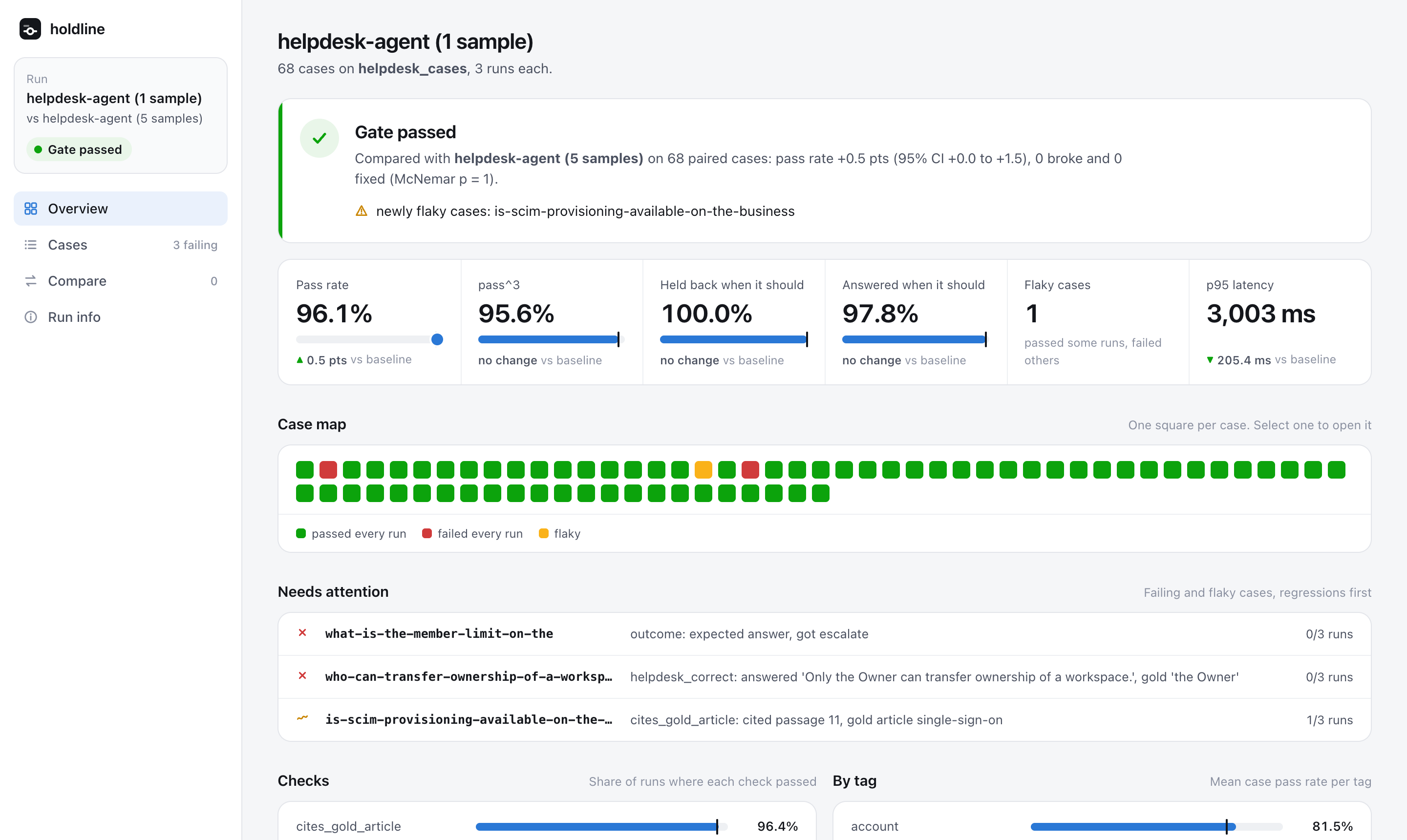Open the Run info section
This screenshot has width=1407, height=840.
pyautogui.click(x=121, y=317)
